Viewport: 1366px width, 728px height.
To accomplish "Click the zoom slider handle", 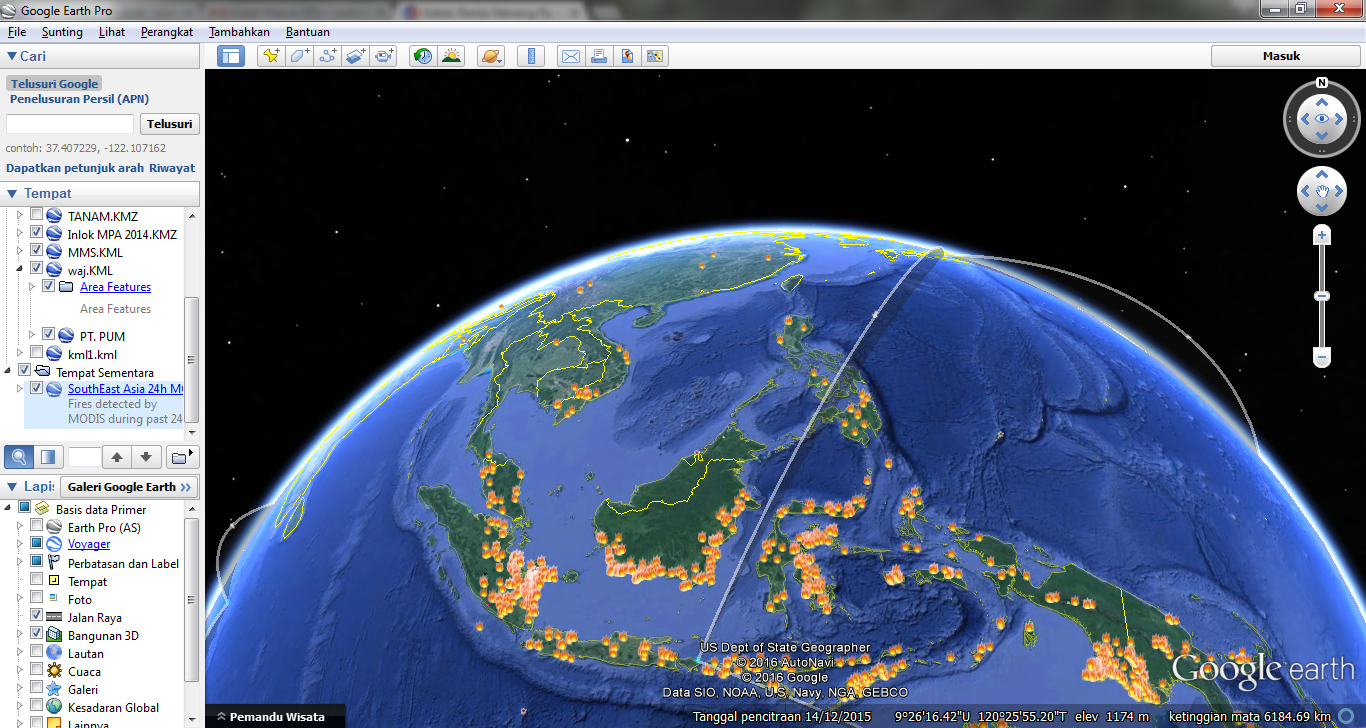I will point(1322,296).
